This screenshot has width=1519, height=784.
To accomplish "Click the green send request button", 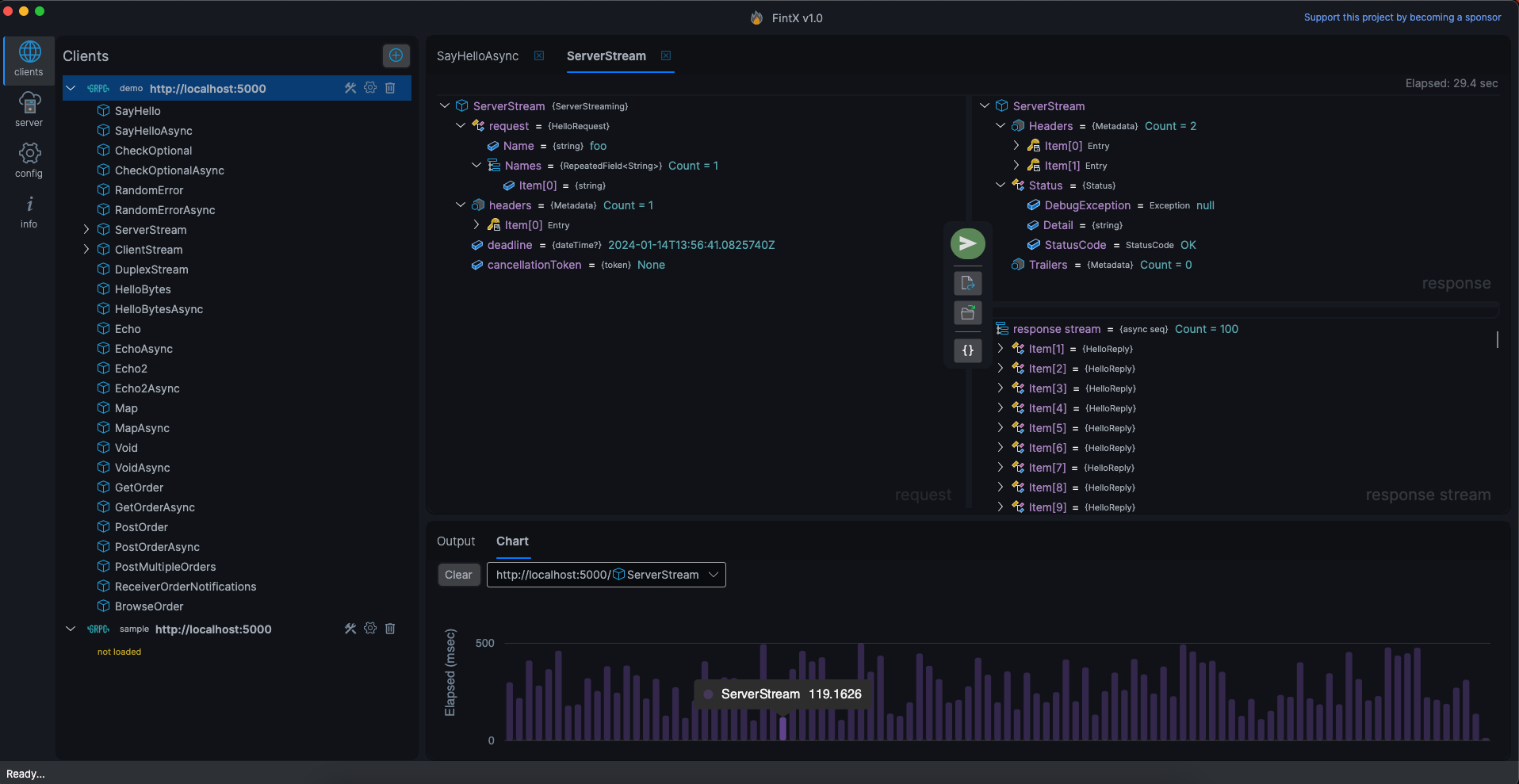I will tap(967, 243).
